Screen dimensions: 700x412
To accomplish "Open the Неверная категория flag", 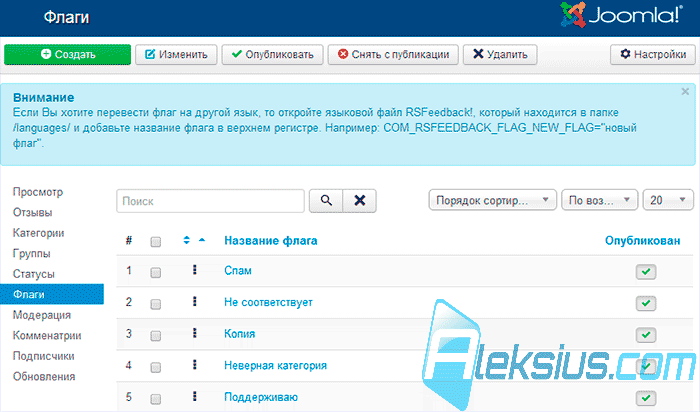I will tap(275, 366).
